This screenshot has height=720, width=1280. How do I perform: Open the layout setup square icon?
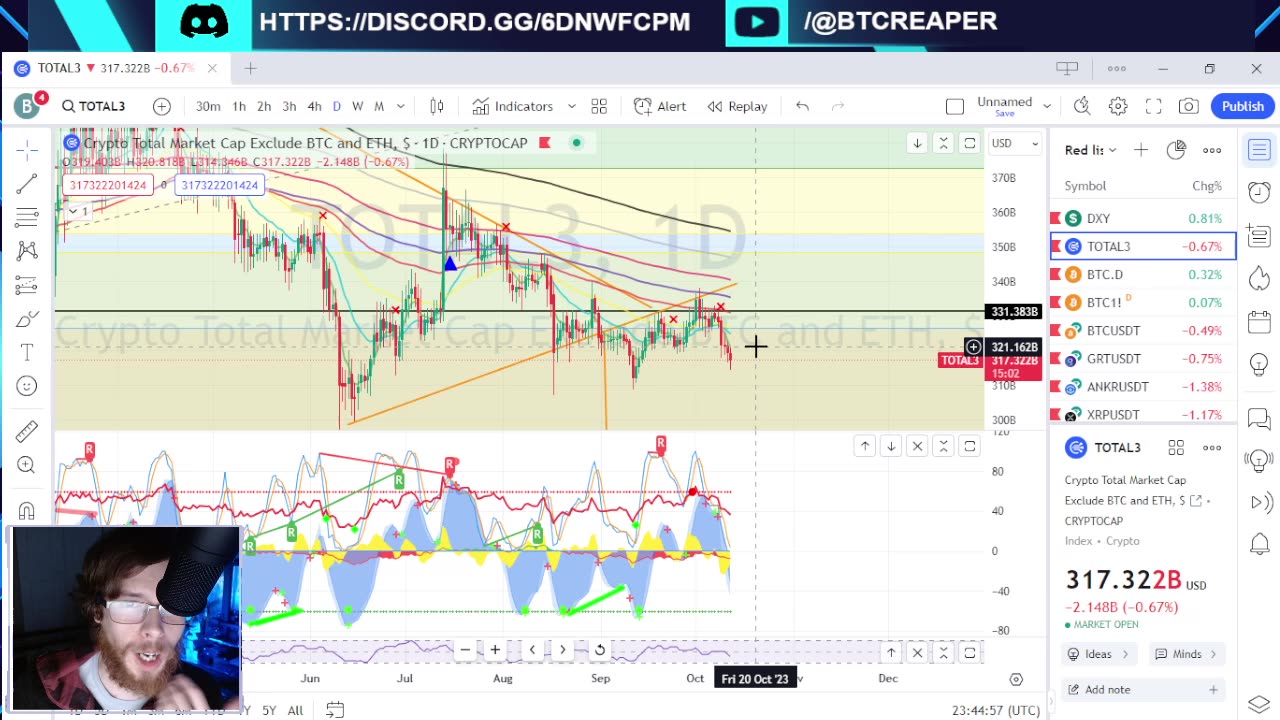point(955,106)
